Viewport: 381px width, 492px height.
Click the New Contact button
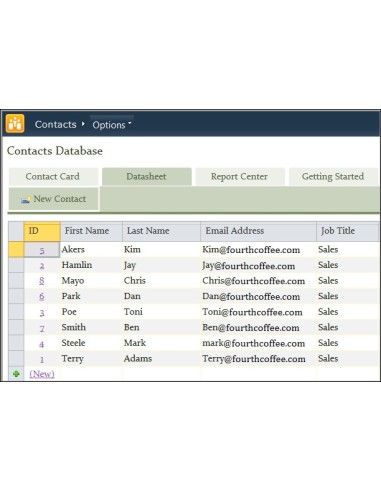(53, 199)
